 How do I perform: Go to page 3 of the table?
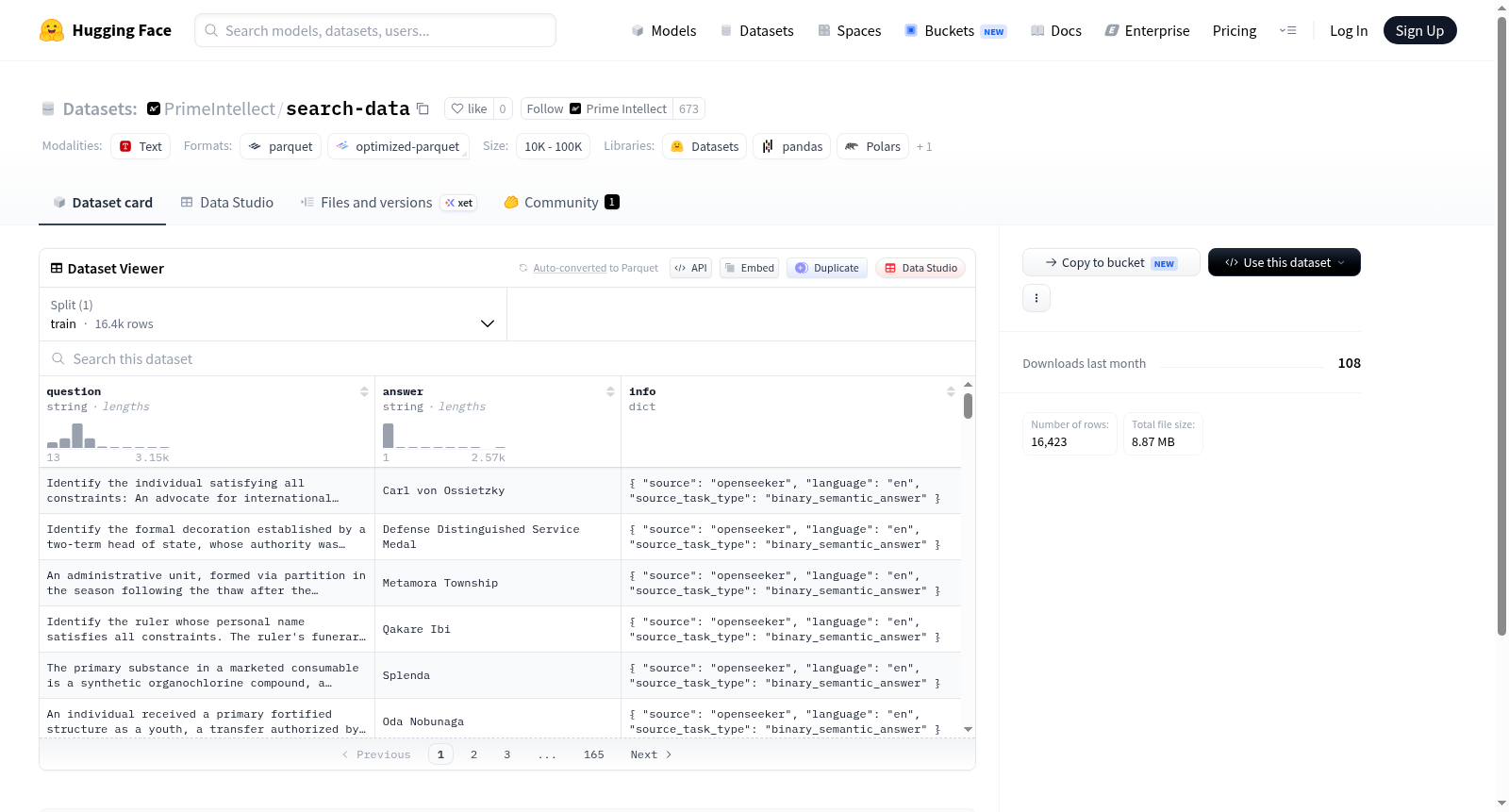click(x=507, y=754)
